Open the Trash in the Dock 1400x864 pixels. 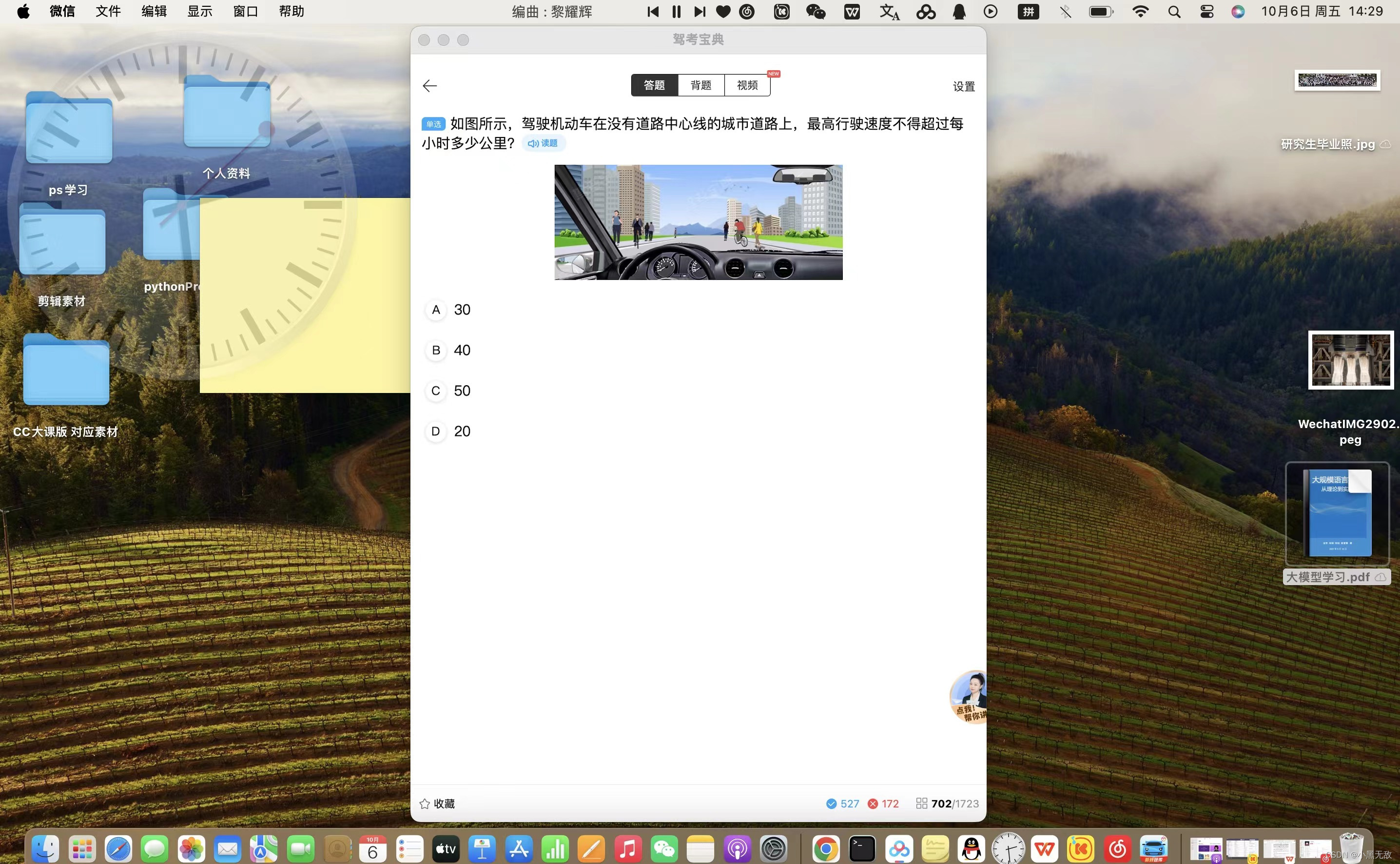point(1351,847)
